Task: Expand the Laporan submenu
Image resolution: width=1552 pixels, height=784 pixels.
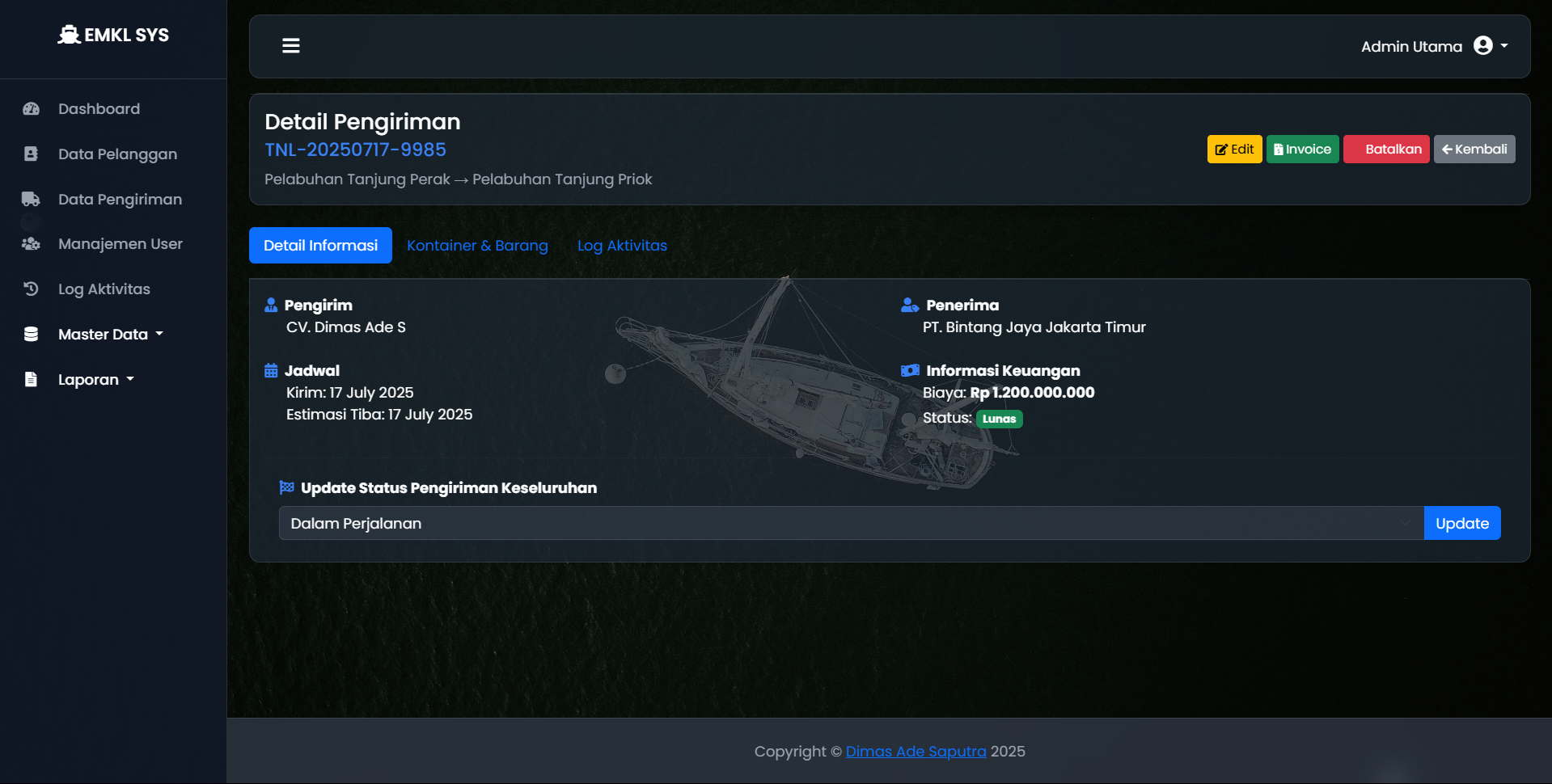Action: (x=95, y=379)
